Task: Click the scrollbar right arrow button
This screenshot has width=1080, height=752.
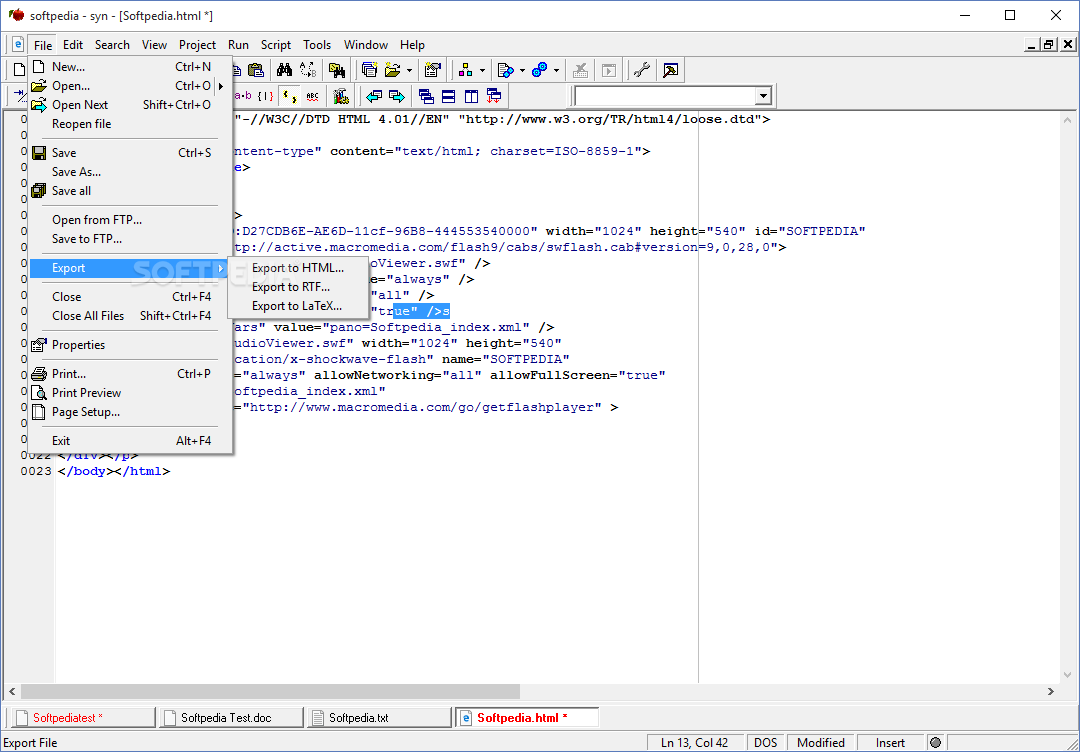Action: click(x=1051, y=691)
